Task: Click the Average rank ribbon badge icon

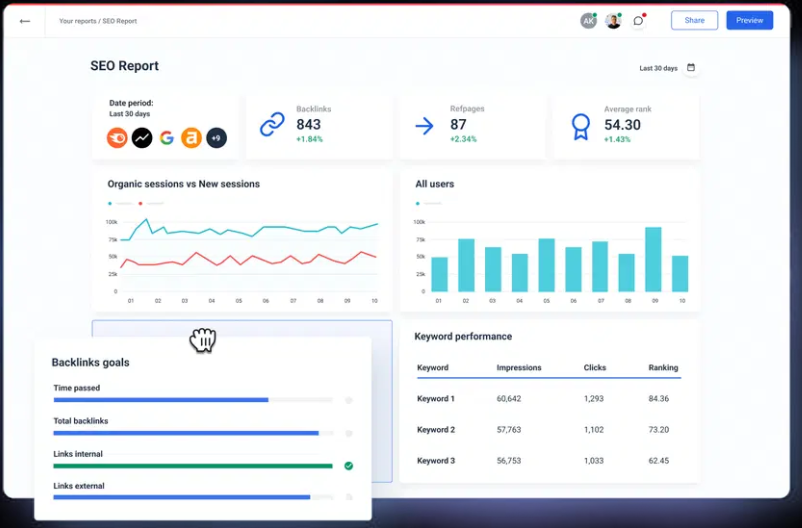Action: pyautogui.click(x=580, y=125)
